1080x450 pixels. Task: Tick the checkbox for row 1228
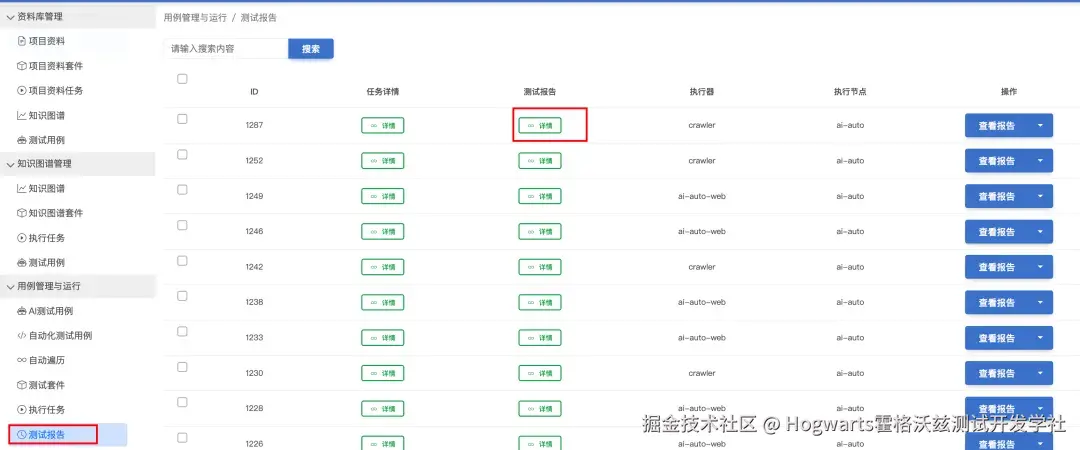tap(183, 402)
